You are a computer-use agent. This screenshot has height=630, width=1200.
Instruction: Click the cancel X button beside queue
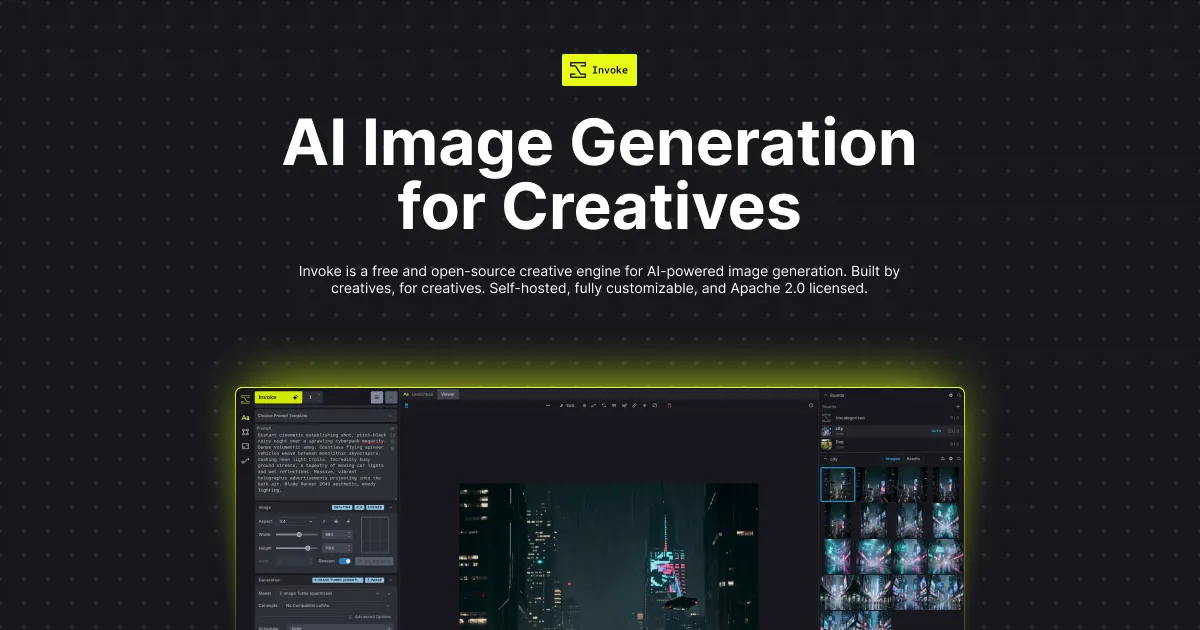391,397
